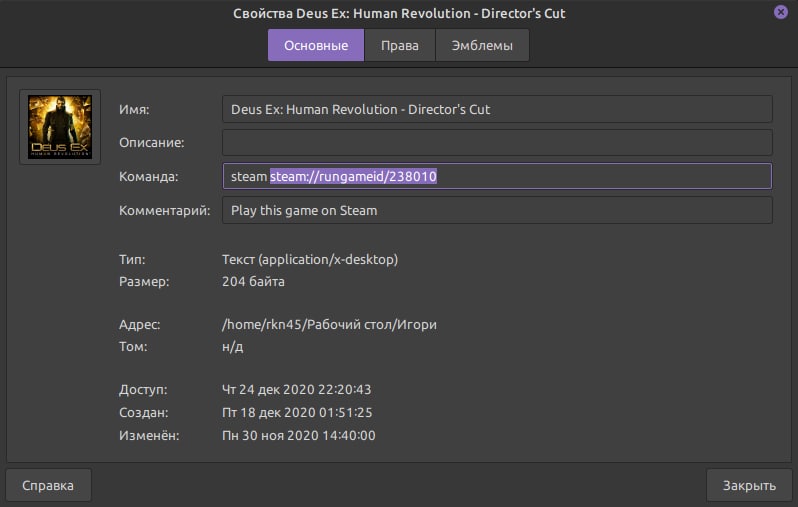Open help with the Справка button

(48, 485)
